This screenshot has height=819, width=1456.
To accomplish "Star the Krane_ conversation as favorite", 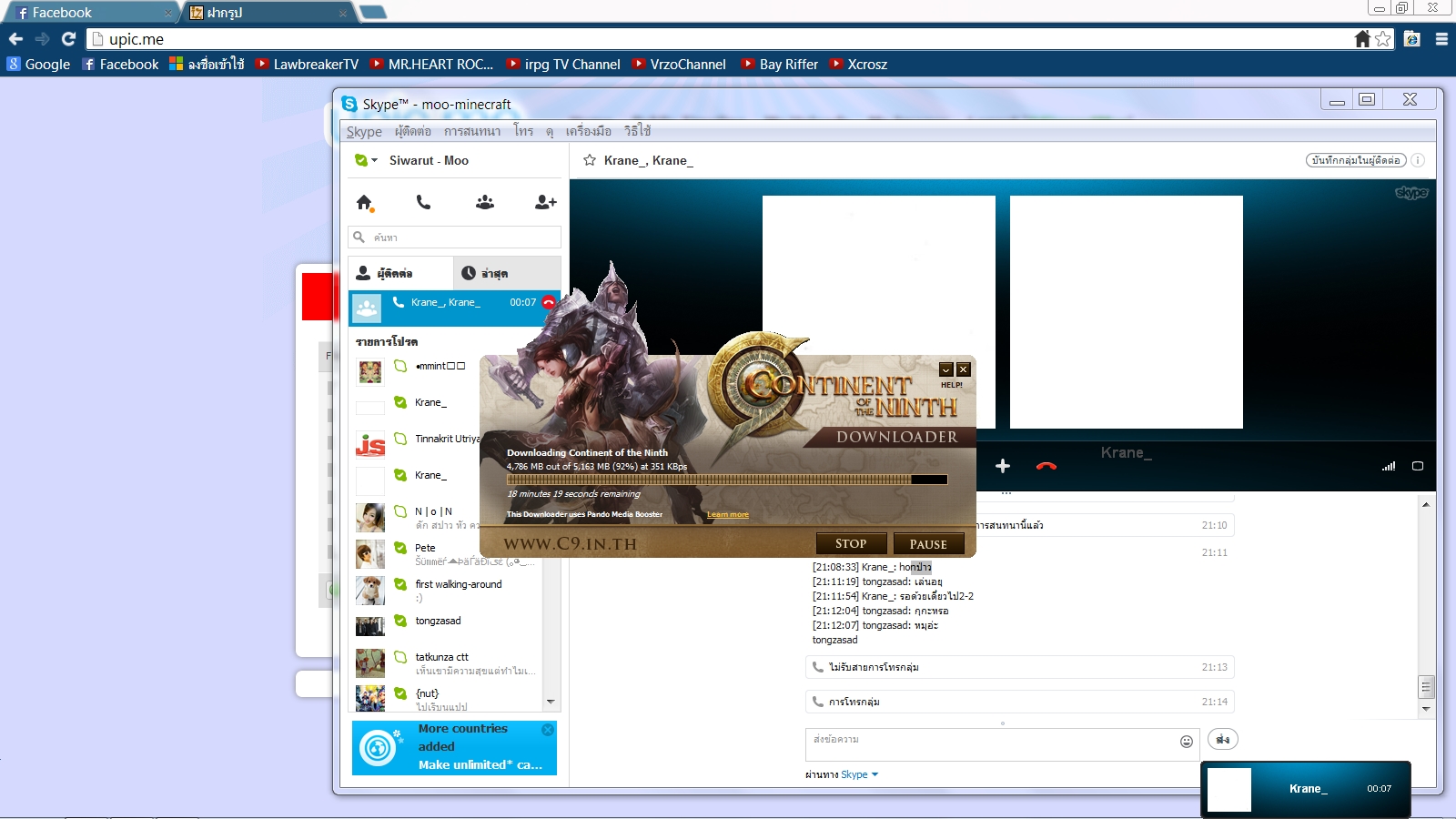I will click(590, 160).
